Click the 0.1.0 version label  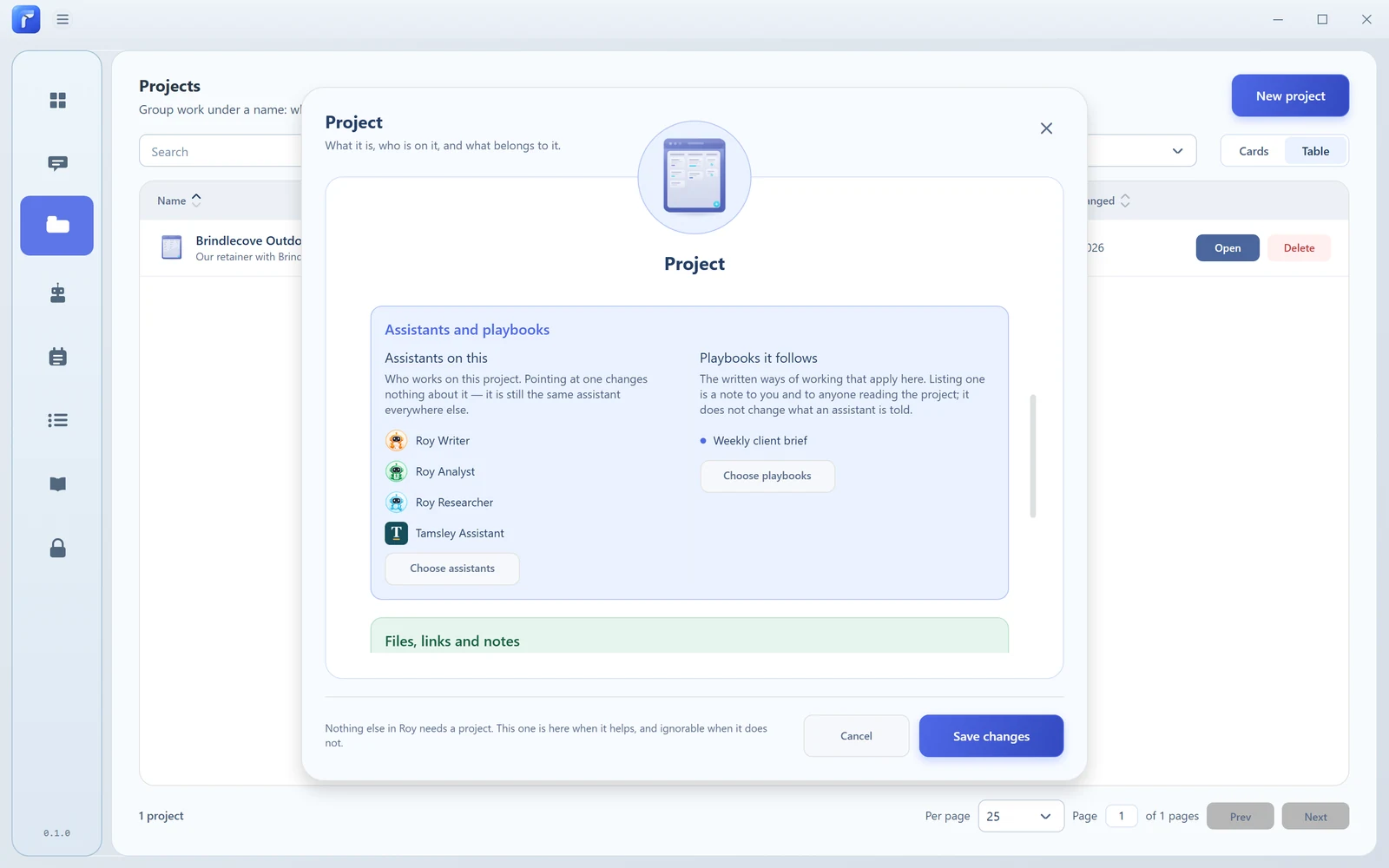coord(57,833)
